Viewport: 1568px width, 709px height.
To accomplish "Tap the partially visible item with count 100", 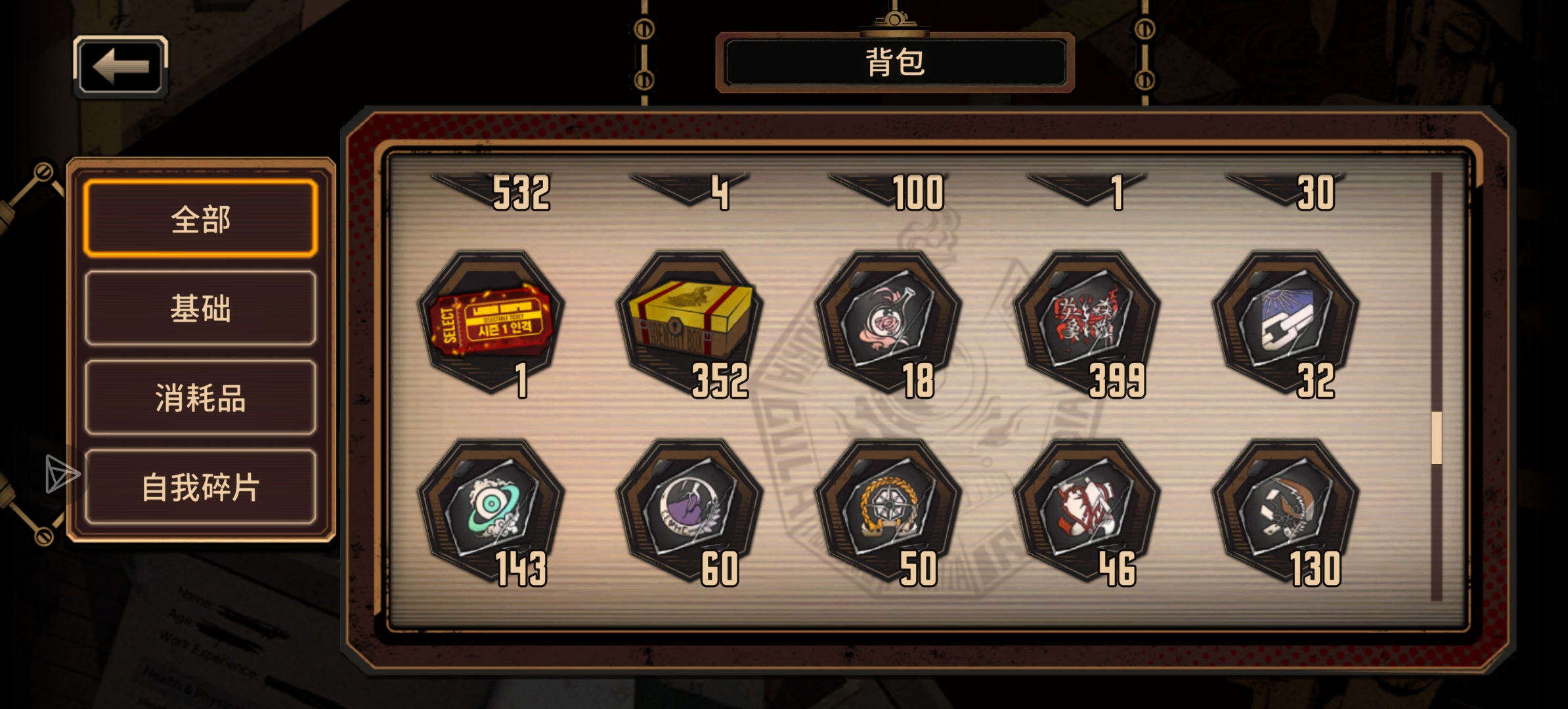I will (x=888, y=191).
